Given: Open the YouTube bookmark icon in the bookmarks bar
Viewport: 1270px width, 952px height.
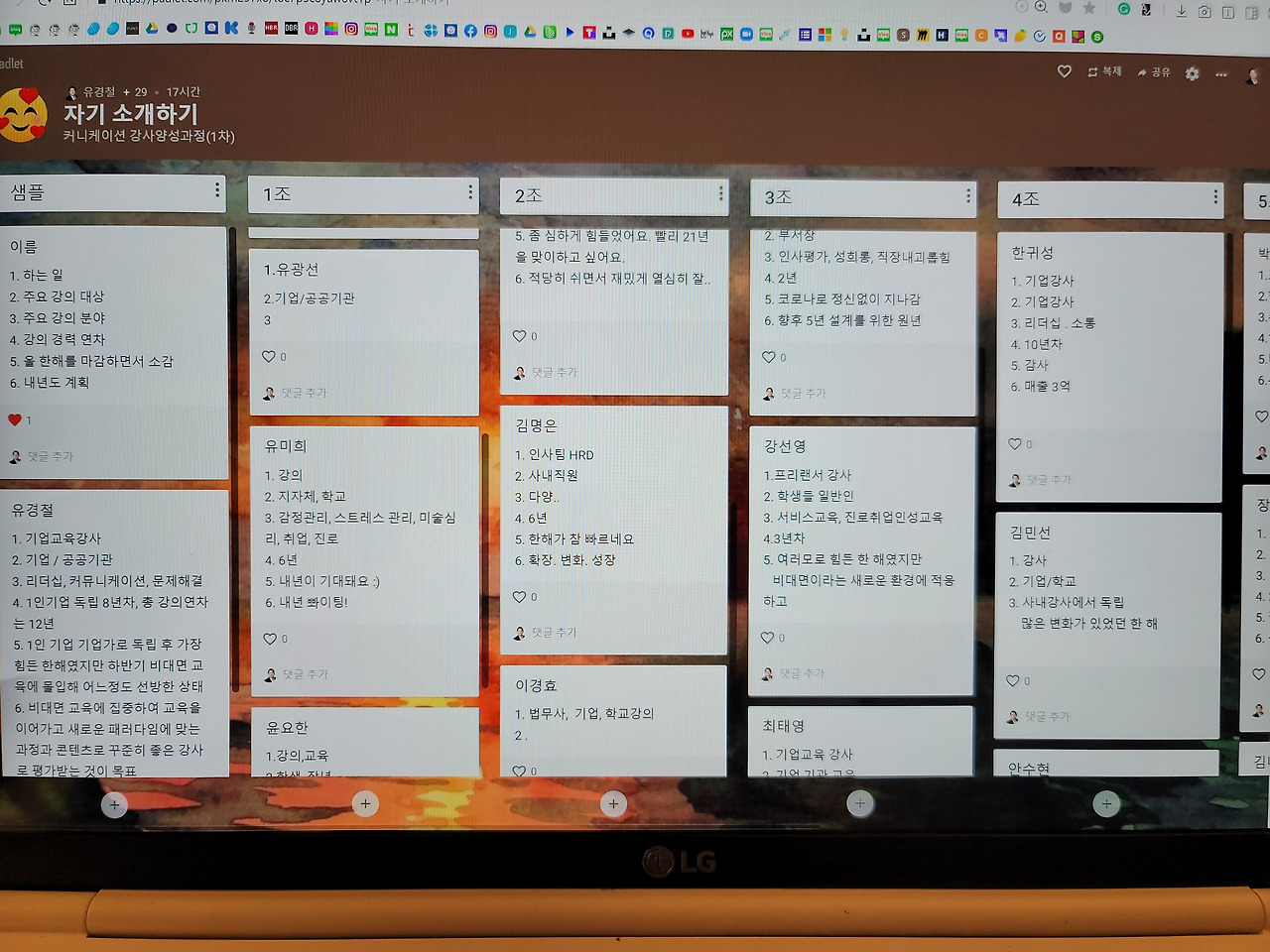Looking at the screenshot, I should tap(688, 32).
